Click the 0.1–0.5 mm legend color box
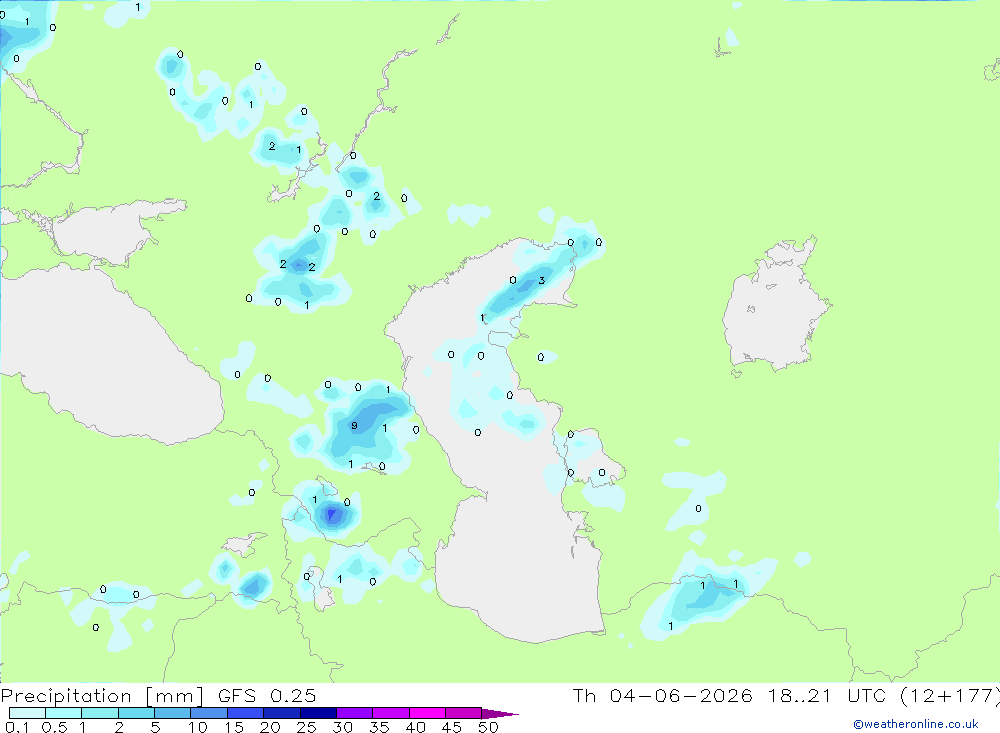This screenshot has height=733, width=1000. point(27,713)
